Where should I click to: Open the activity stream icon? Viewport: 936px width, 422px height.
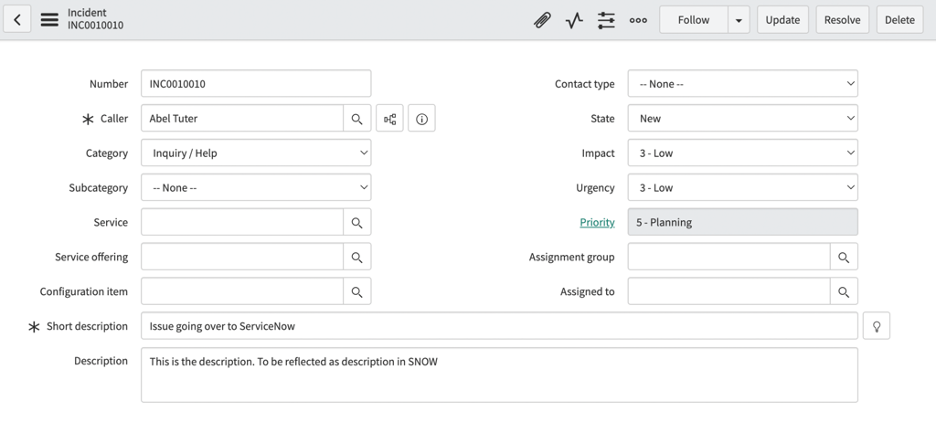pyautogui.click(x=574, y=20)
